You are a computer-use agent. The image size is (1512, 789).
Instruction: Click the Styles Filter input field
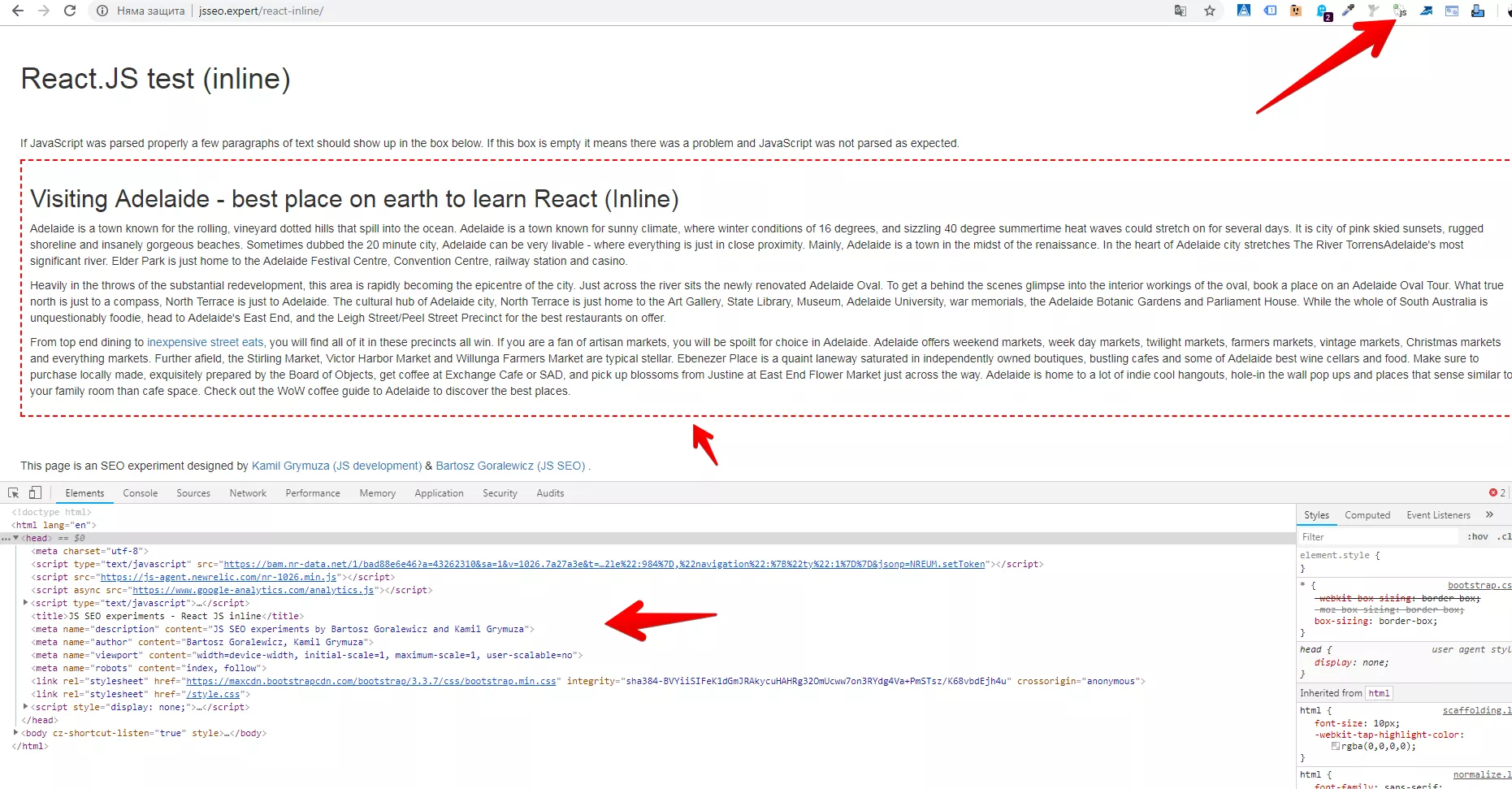[1380, 537]
